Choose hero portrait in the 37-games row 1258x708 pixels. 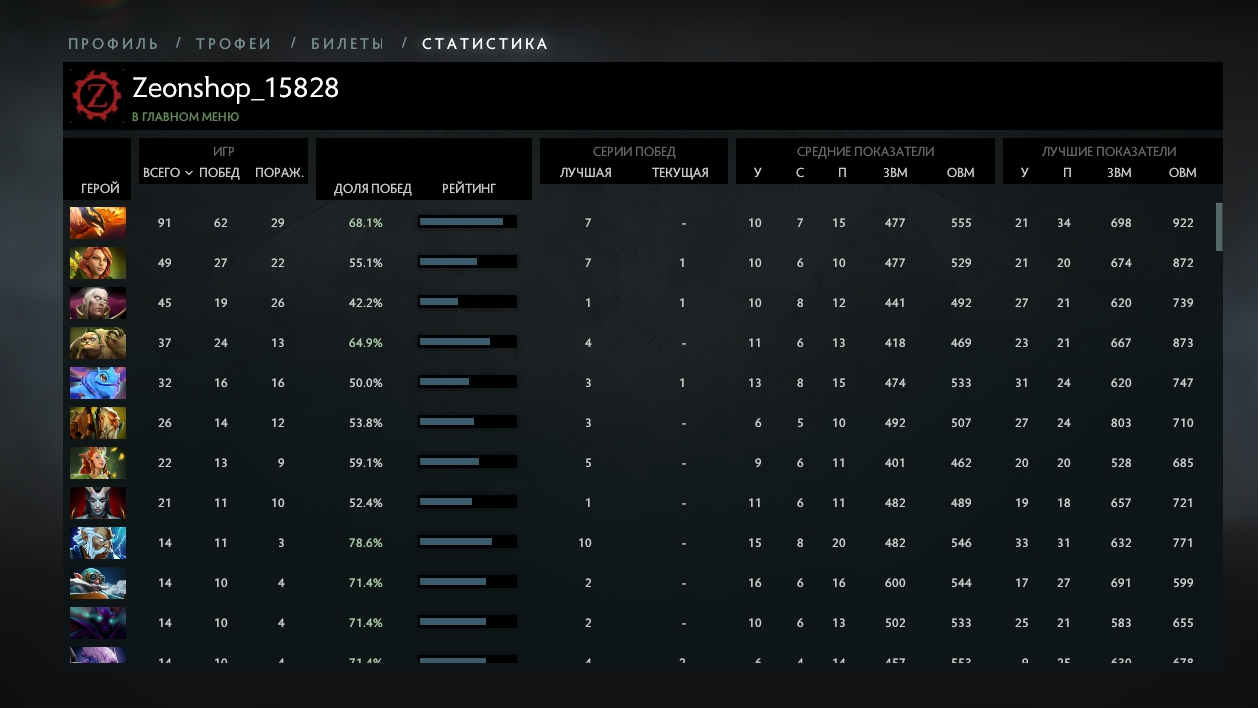tap(98, 343)
